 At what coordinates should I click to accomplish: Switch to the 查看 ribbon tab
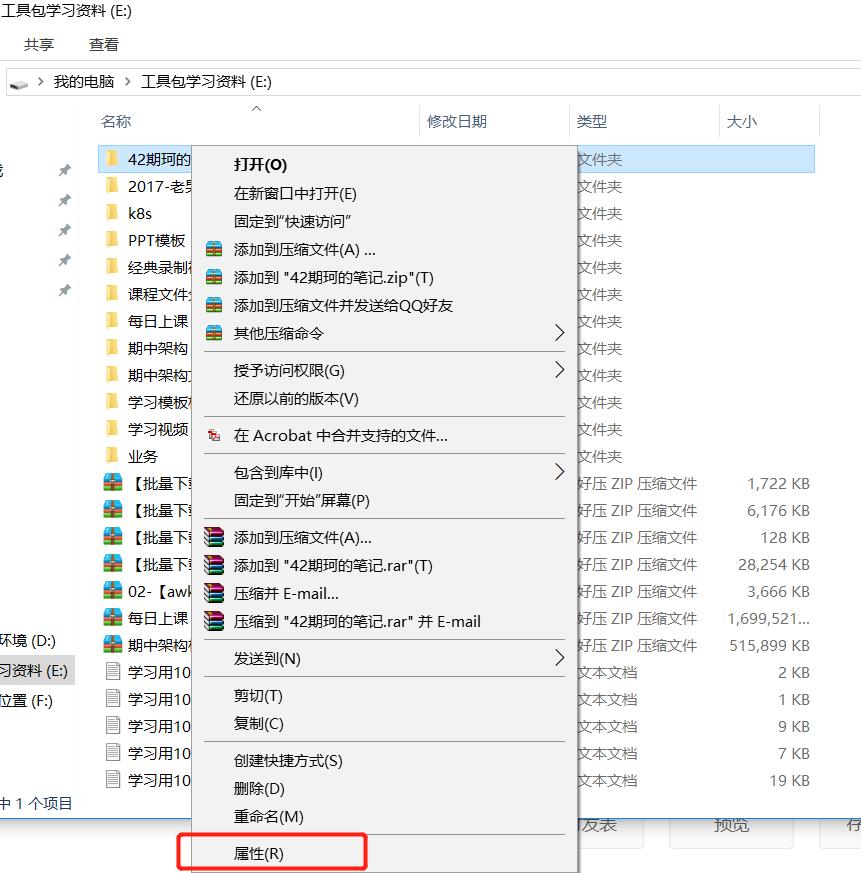point(103,44)
